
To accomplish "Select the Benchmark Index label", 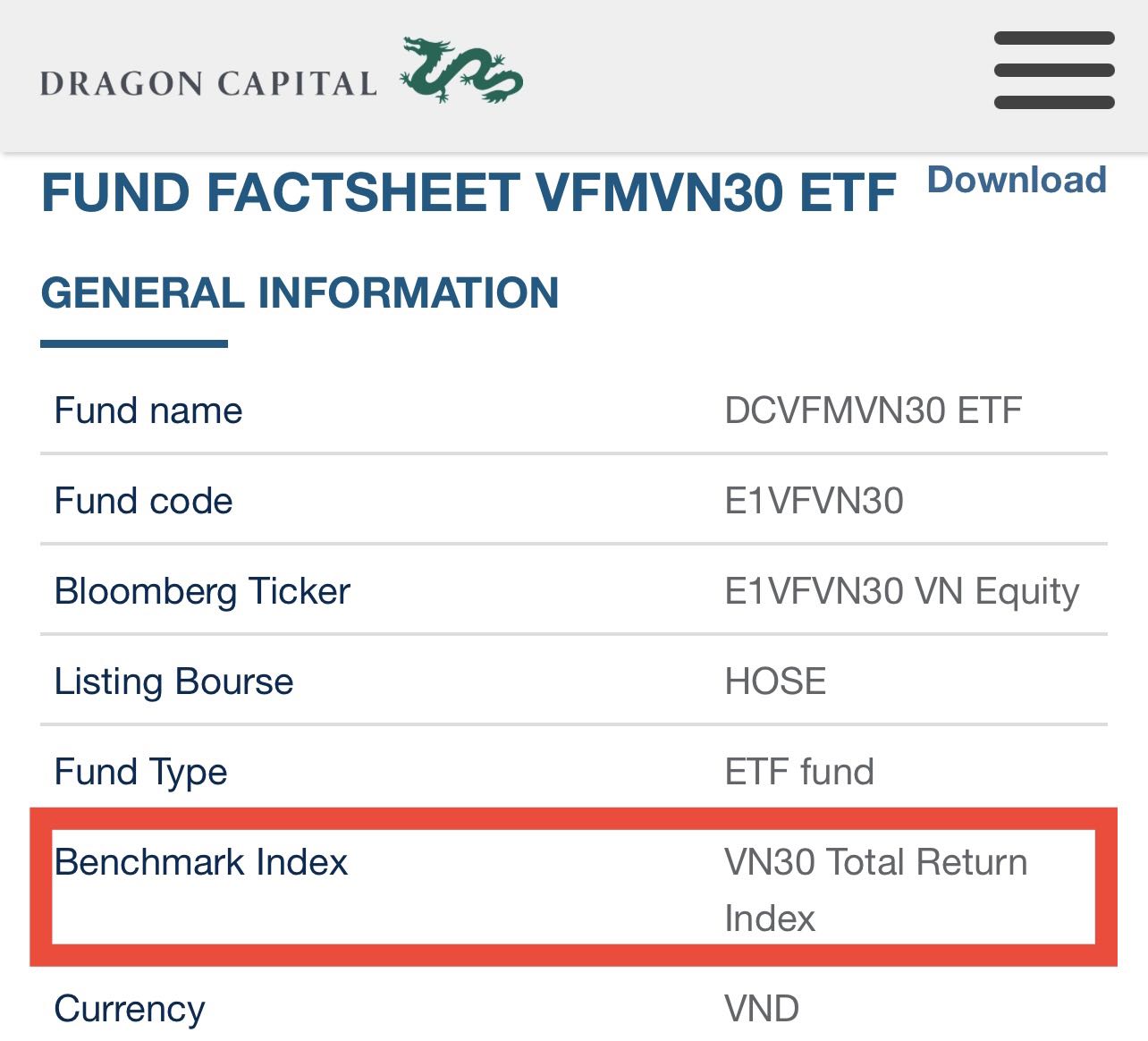I will pos(201,862).
